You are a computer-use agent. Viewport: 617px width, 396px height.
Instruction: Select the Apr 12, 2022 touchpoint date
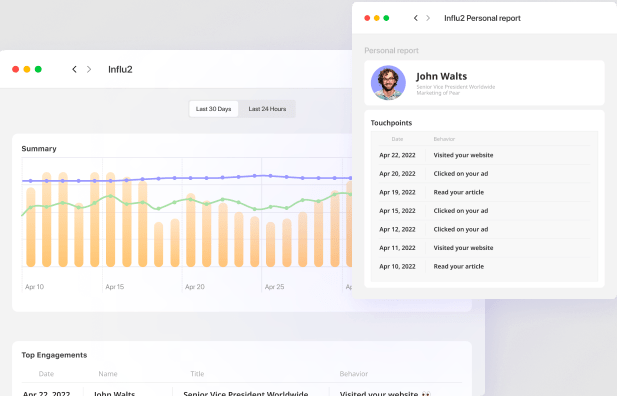(397, 229)
